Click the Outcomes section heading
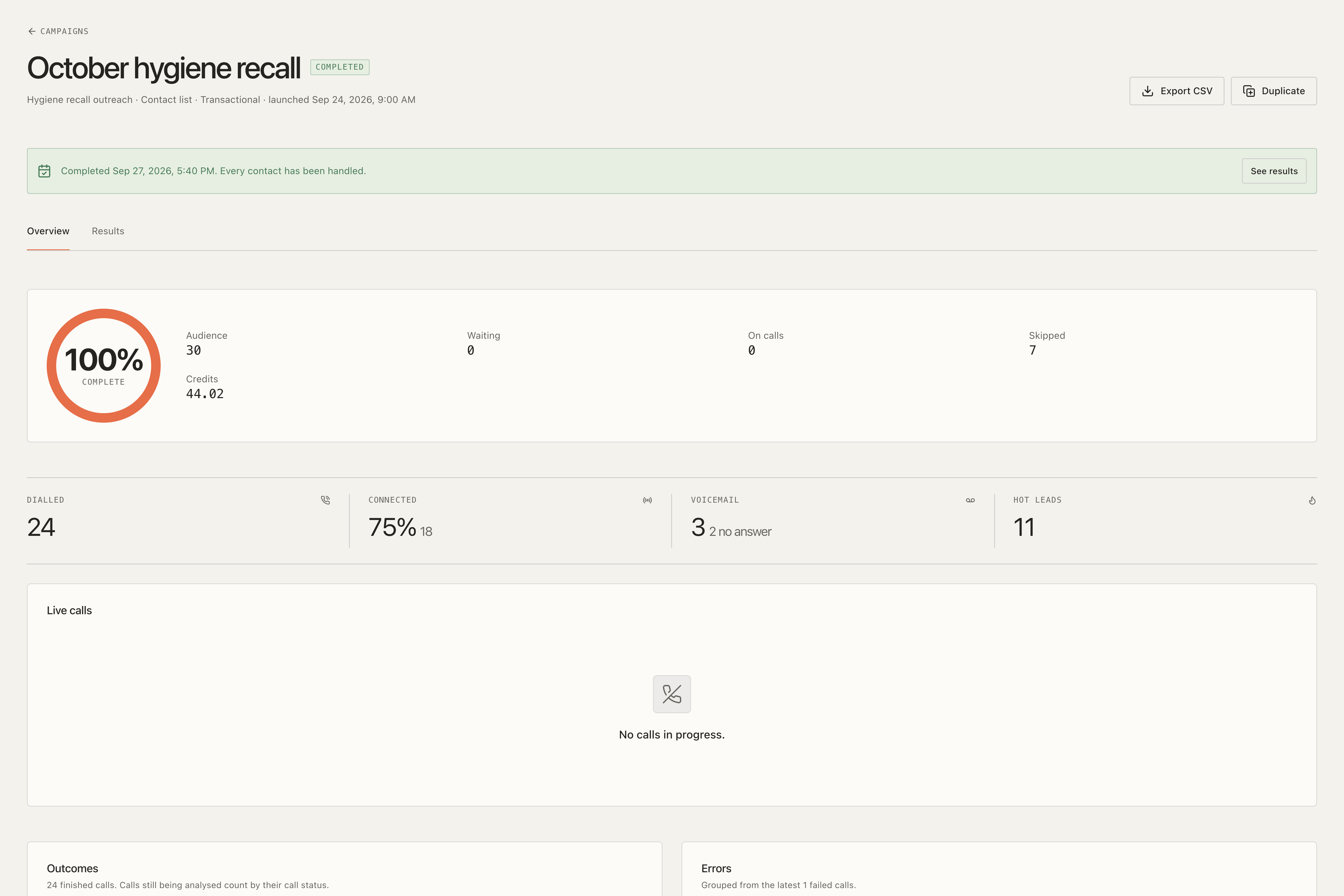Viewport: 1344px width, 896px height. pyautogui.click(x=73, y=868)
